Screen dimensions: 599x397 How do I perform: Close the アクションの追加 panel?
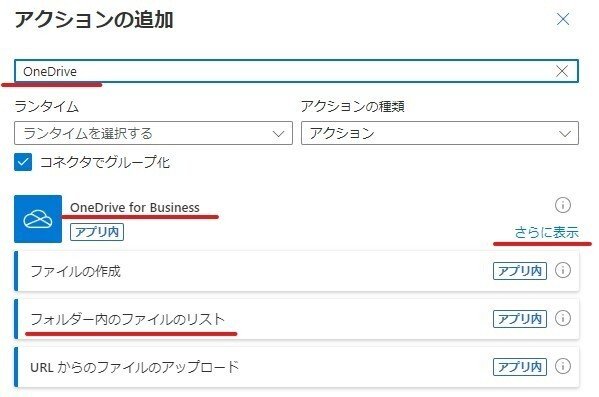point(563,19)
